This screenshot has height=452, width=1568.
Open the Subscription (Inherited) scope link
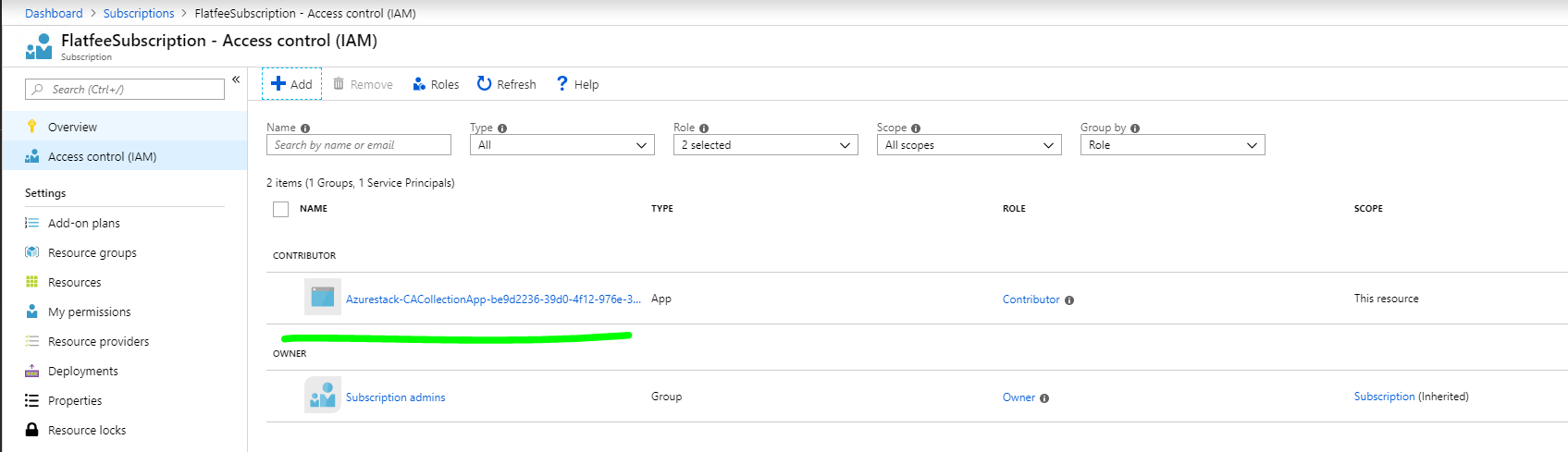point(1385,397)
